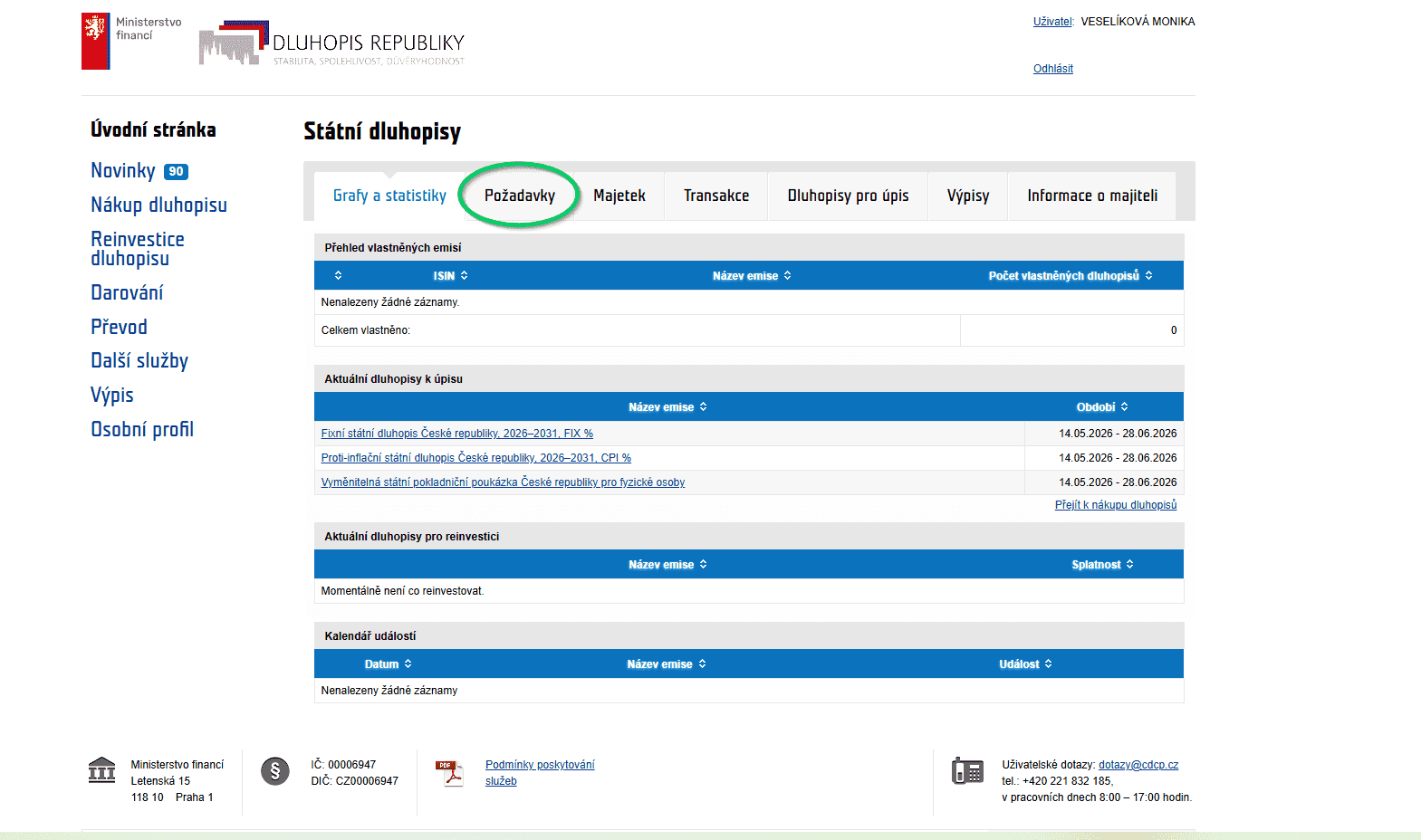The height and width of the screenshot is (840, 1421).
Task: Switch to Grafy a statistiky tab
Action: coord(389,196)
